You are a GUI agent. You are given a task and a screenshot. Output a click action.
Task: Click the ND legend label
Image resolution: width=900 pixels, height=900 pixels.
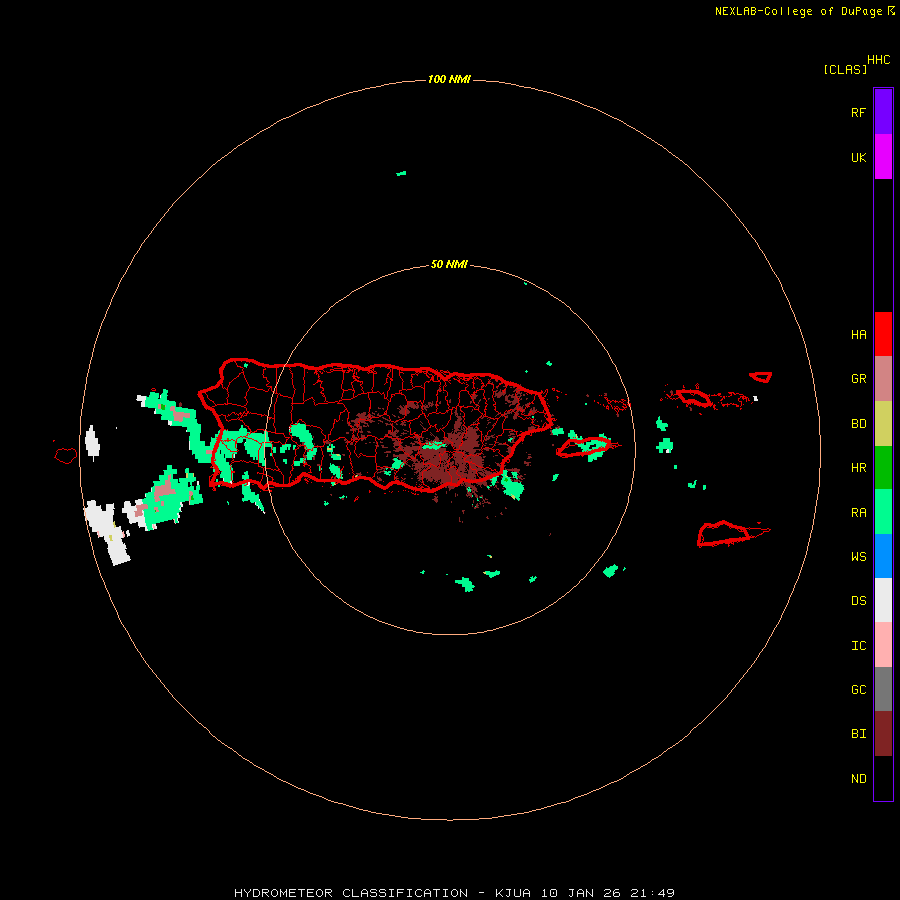858,779
